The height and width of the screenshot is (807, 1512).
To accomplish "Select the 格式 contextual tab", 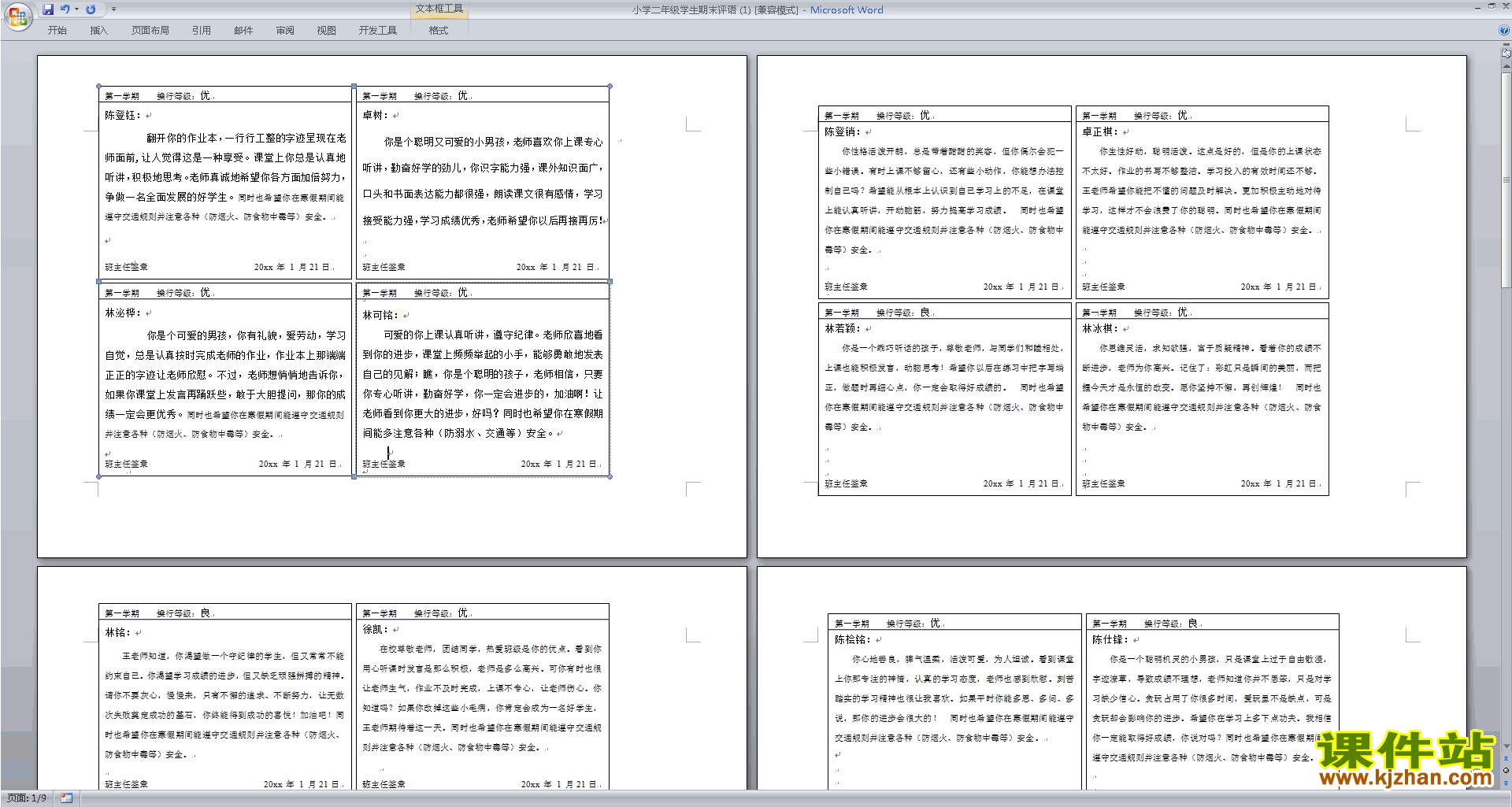I will coord(439,30).
